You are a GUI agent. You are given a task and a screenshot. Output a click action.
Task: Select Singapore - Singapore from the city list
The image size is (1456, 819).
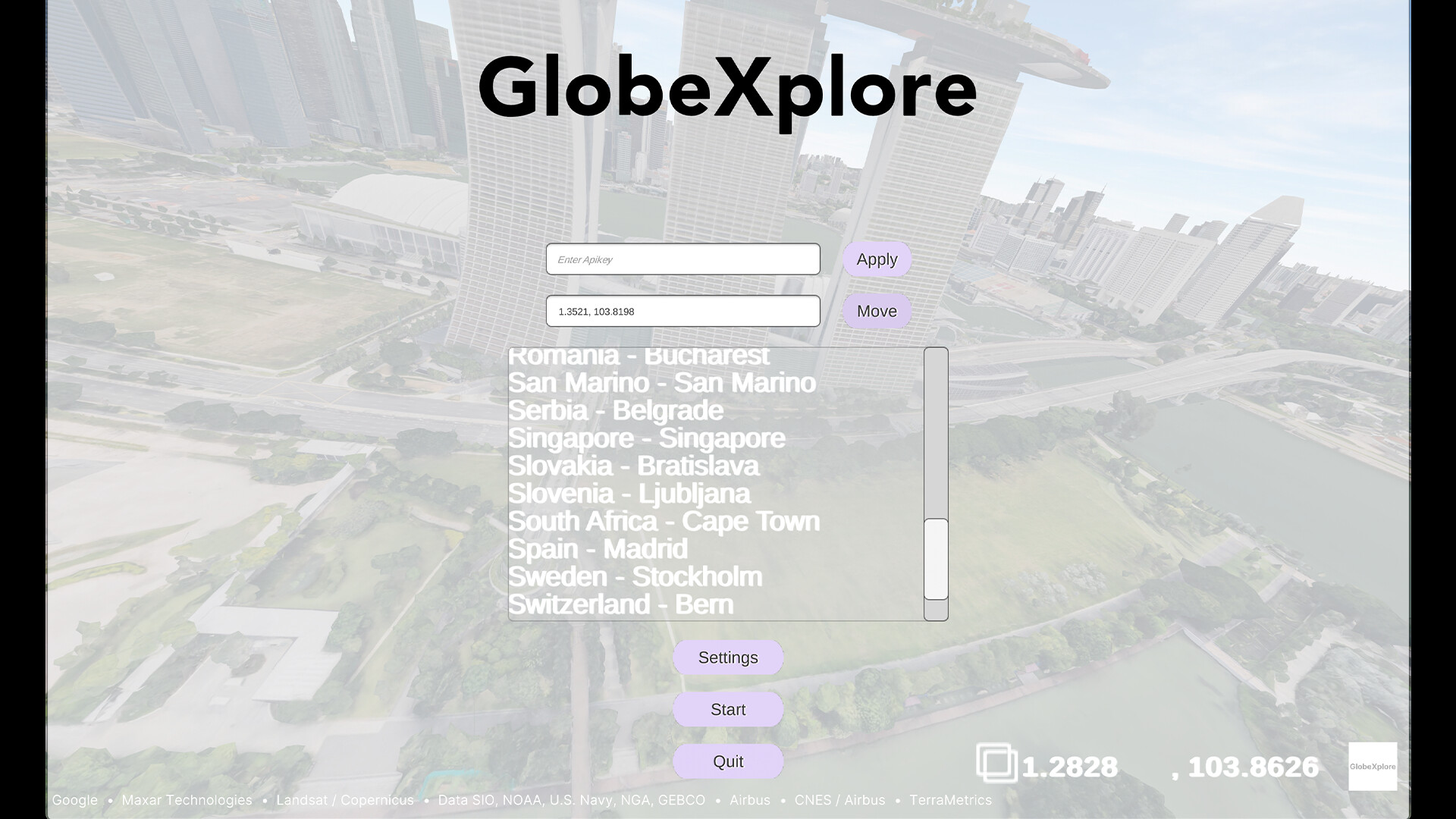pos(646,438)
